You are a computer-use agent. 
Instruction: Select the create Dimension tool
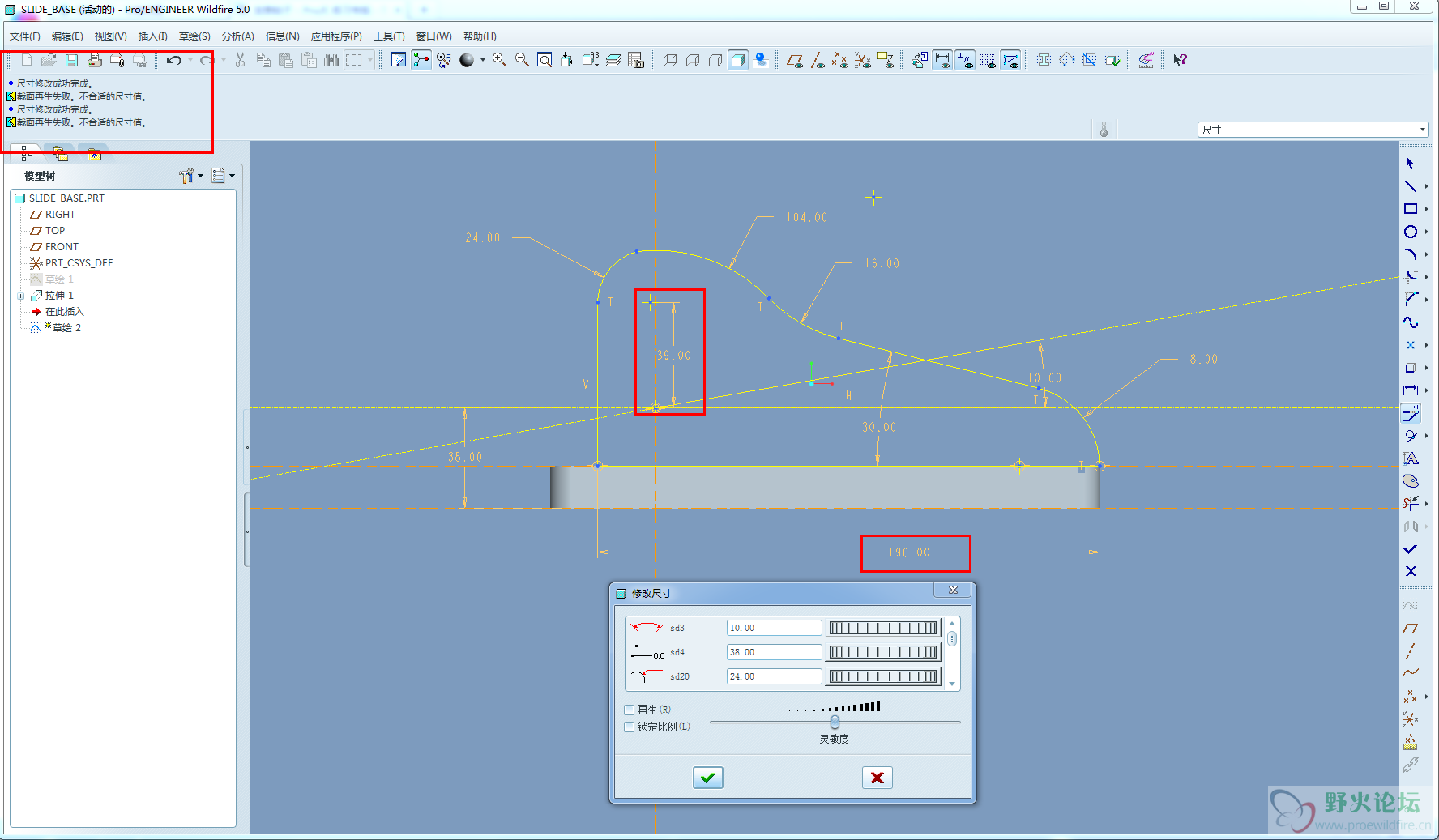pyautogui.click(x=1410, y=390)
